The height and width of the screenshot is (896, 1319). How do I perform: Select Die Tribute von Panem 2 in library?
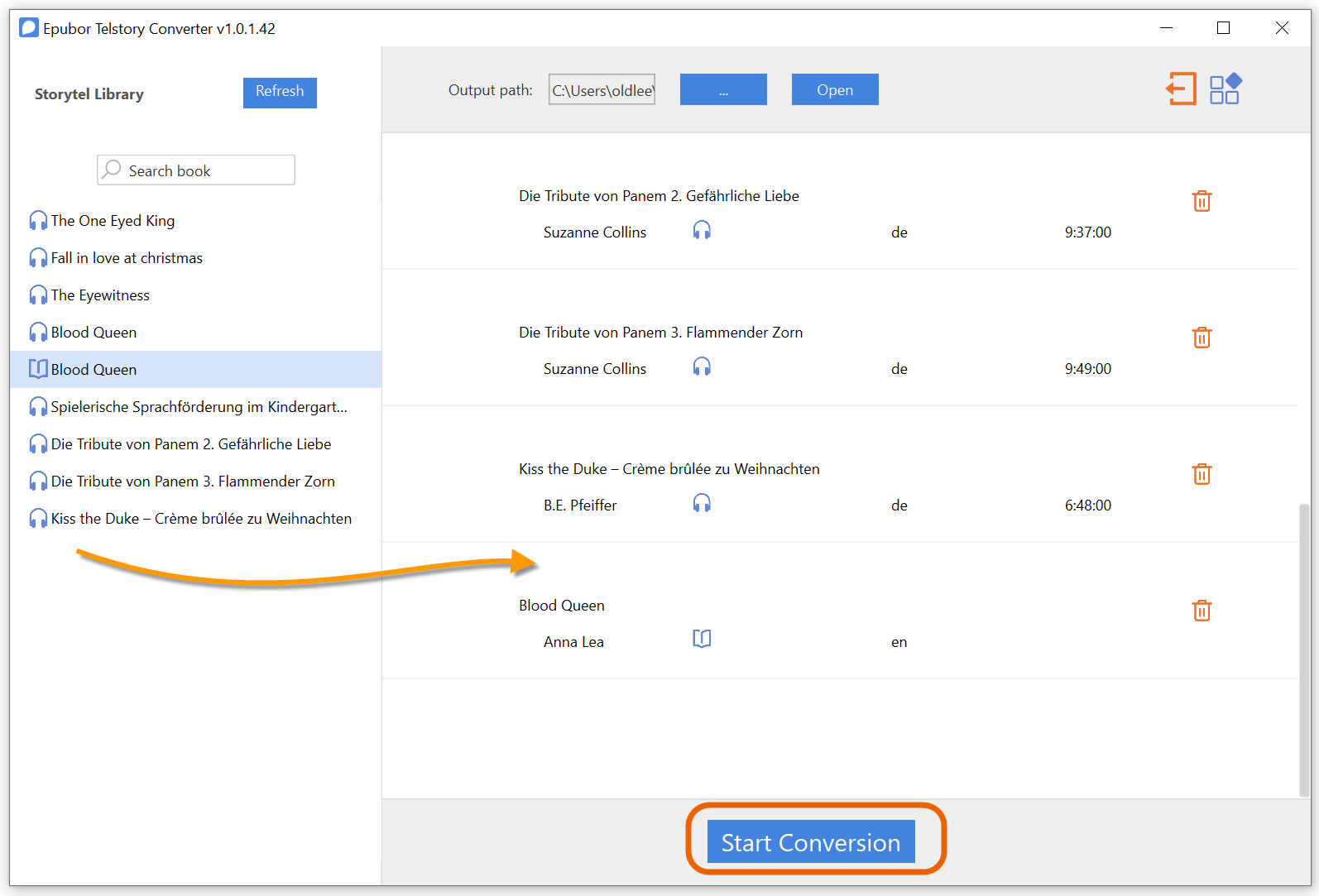pos(191,444)
